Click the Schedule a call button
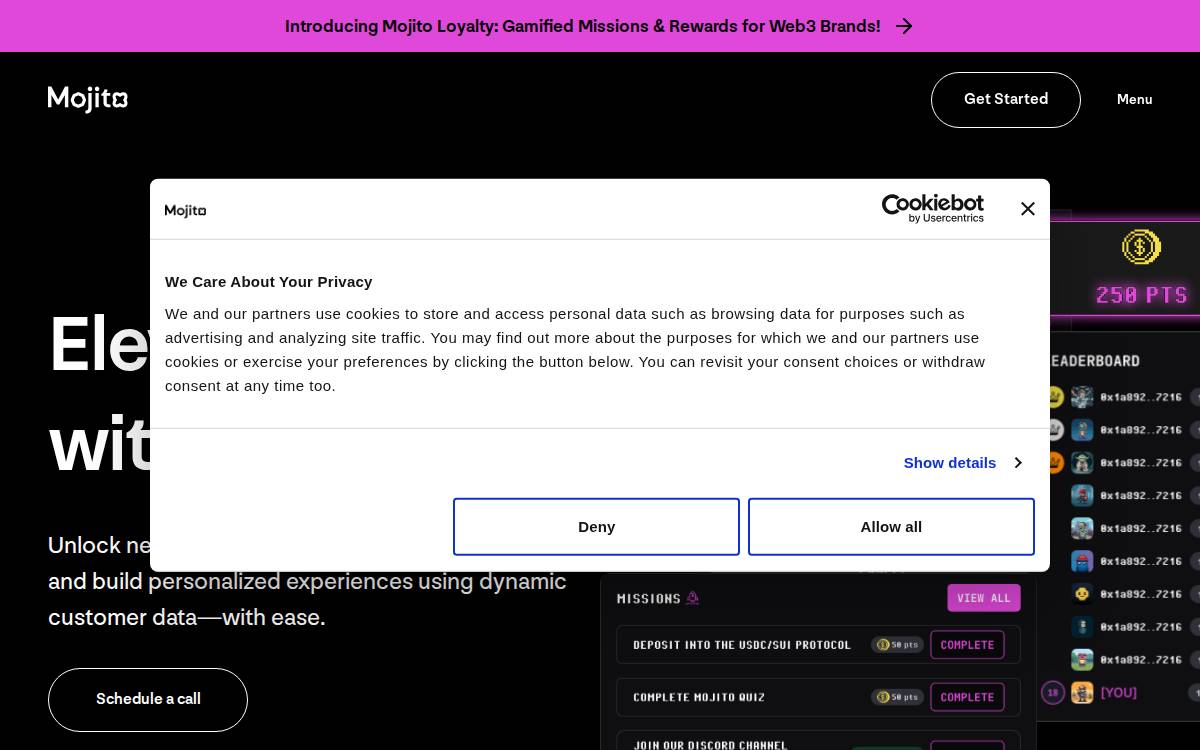1200x750 pixels. [148, 700]
